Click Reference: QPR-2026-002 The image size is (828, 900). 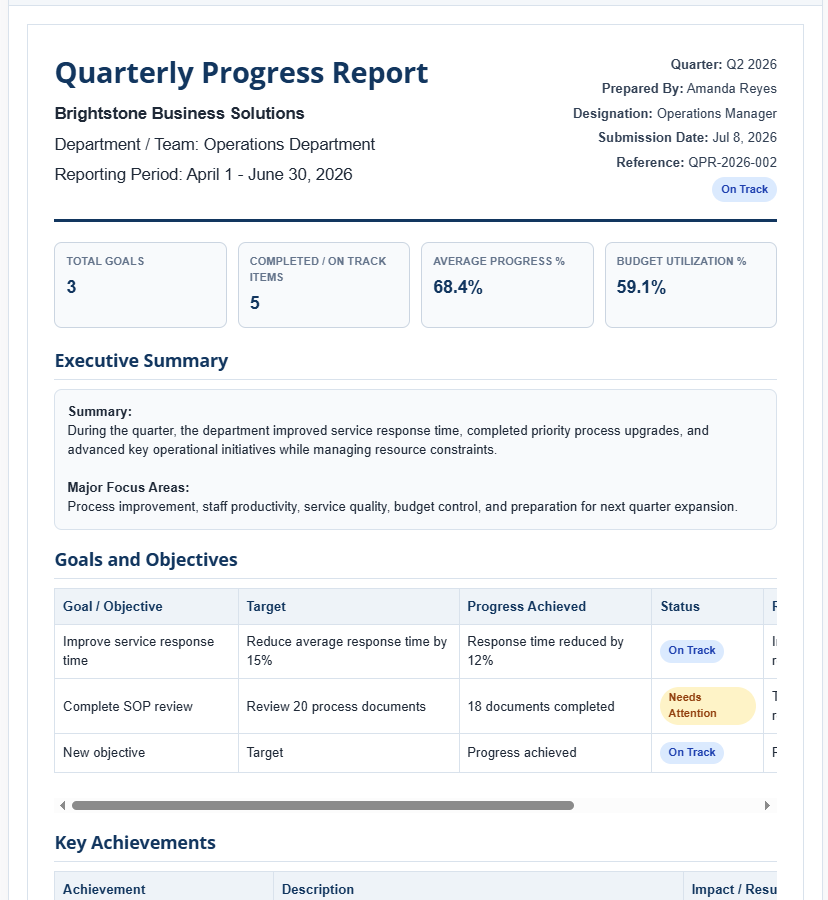pyautogui.click(x=697, y=162)
